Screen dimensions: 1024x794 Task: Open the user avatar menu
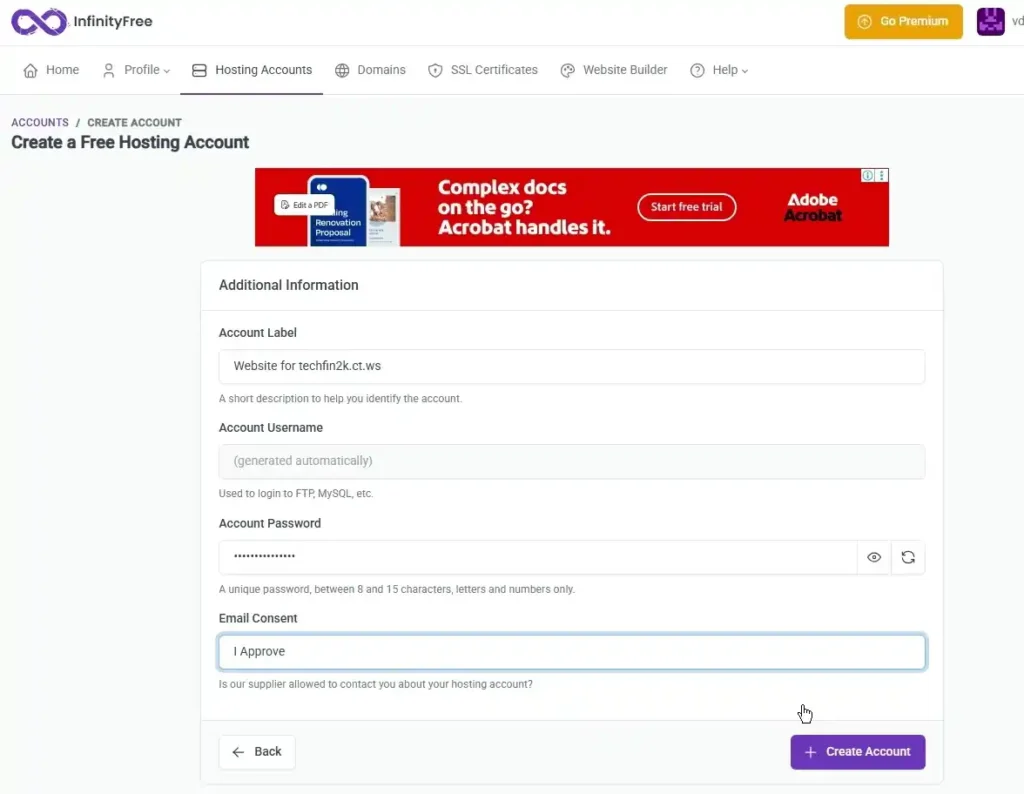[990, 22]
